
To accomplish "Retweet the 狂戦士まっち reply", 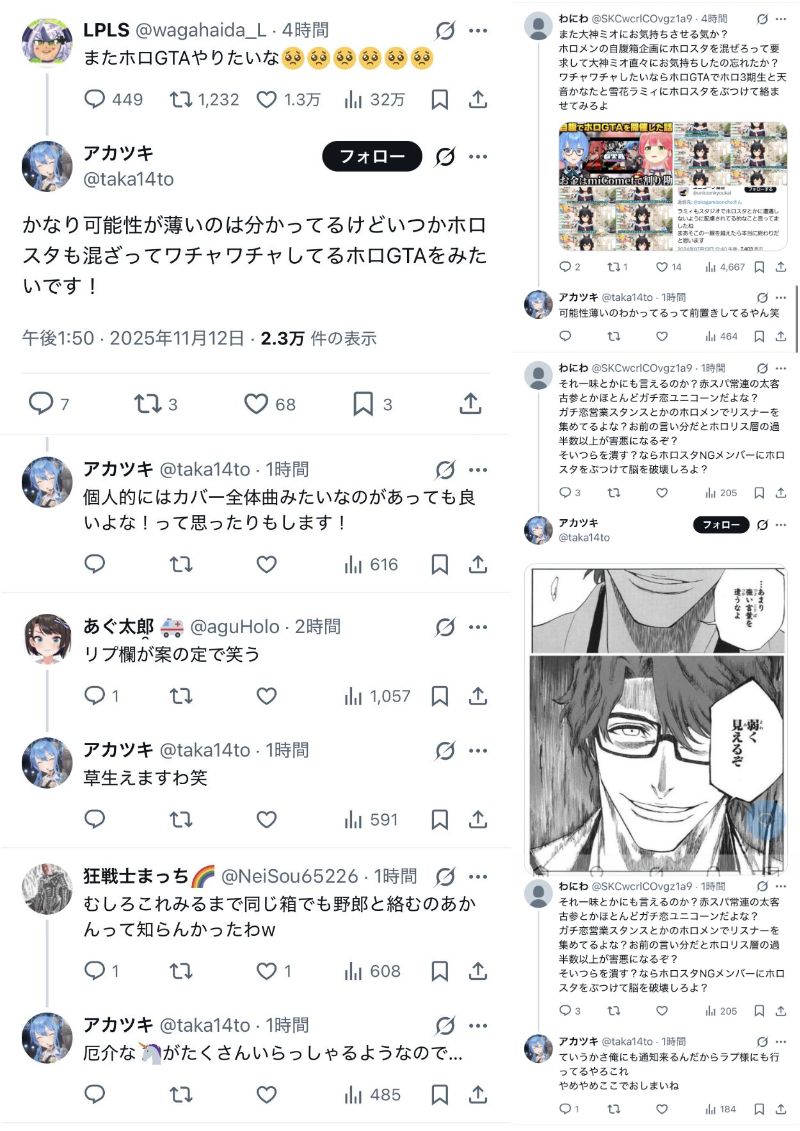I will coord(180,972).
